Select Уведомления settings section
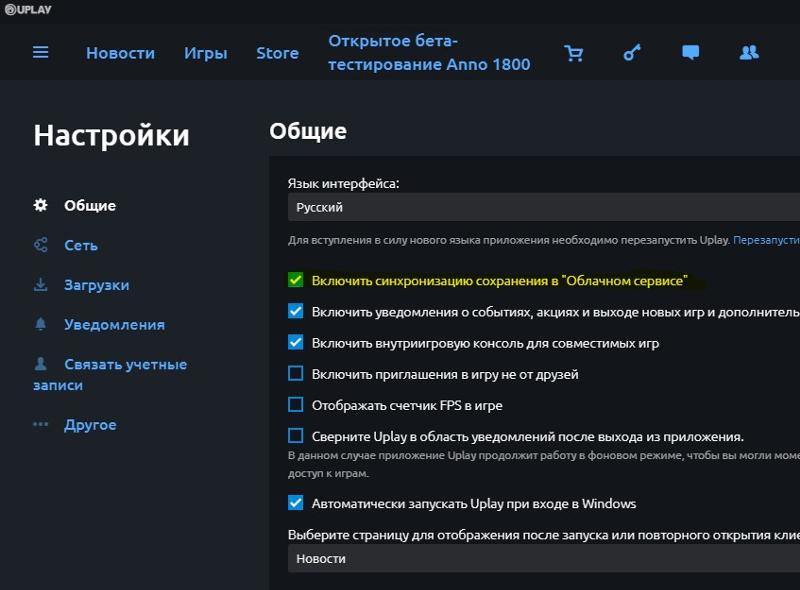This screenshot has height=590, width=800. click(114, 325)
